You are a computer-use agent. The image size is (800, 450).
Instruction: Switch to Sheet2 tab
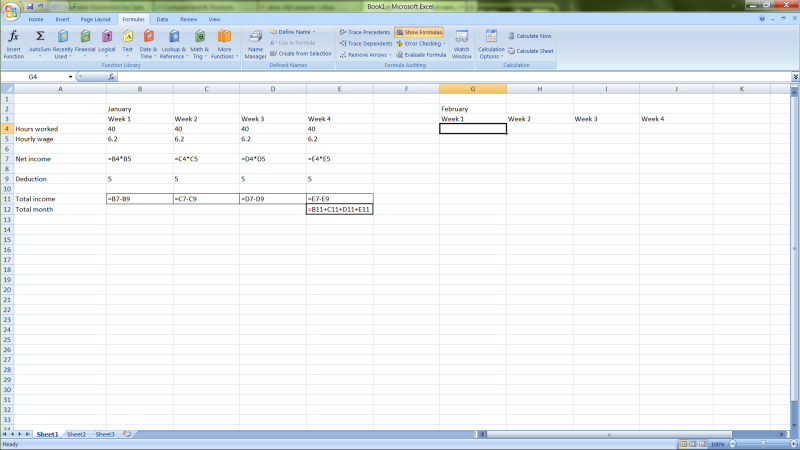76,434
